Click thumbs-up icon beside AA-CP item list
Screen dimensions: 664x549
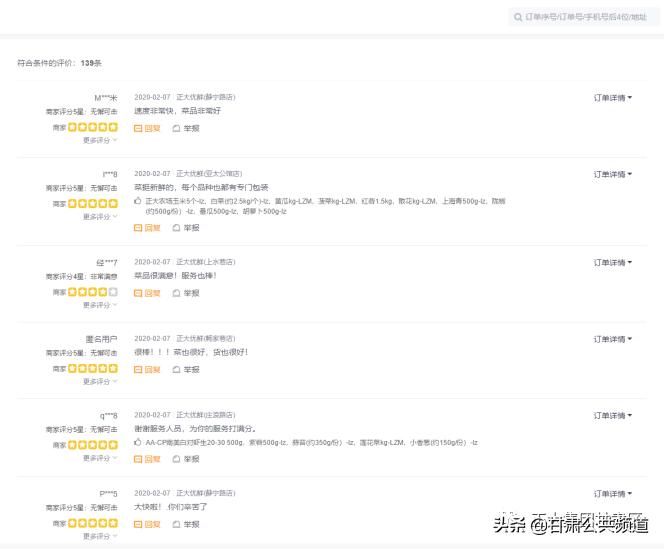pyautogui.click(x=138, y=442)
